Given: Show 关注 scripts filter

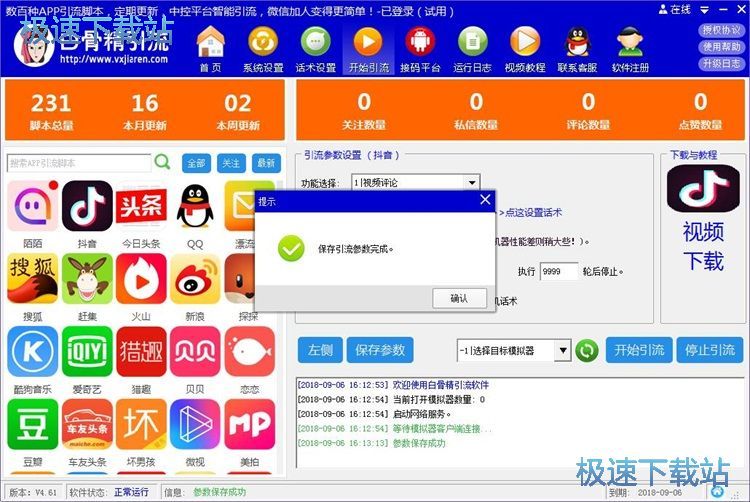Looking at the screenshot, I should point(232,164).
